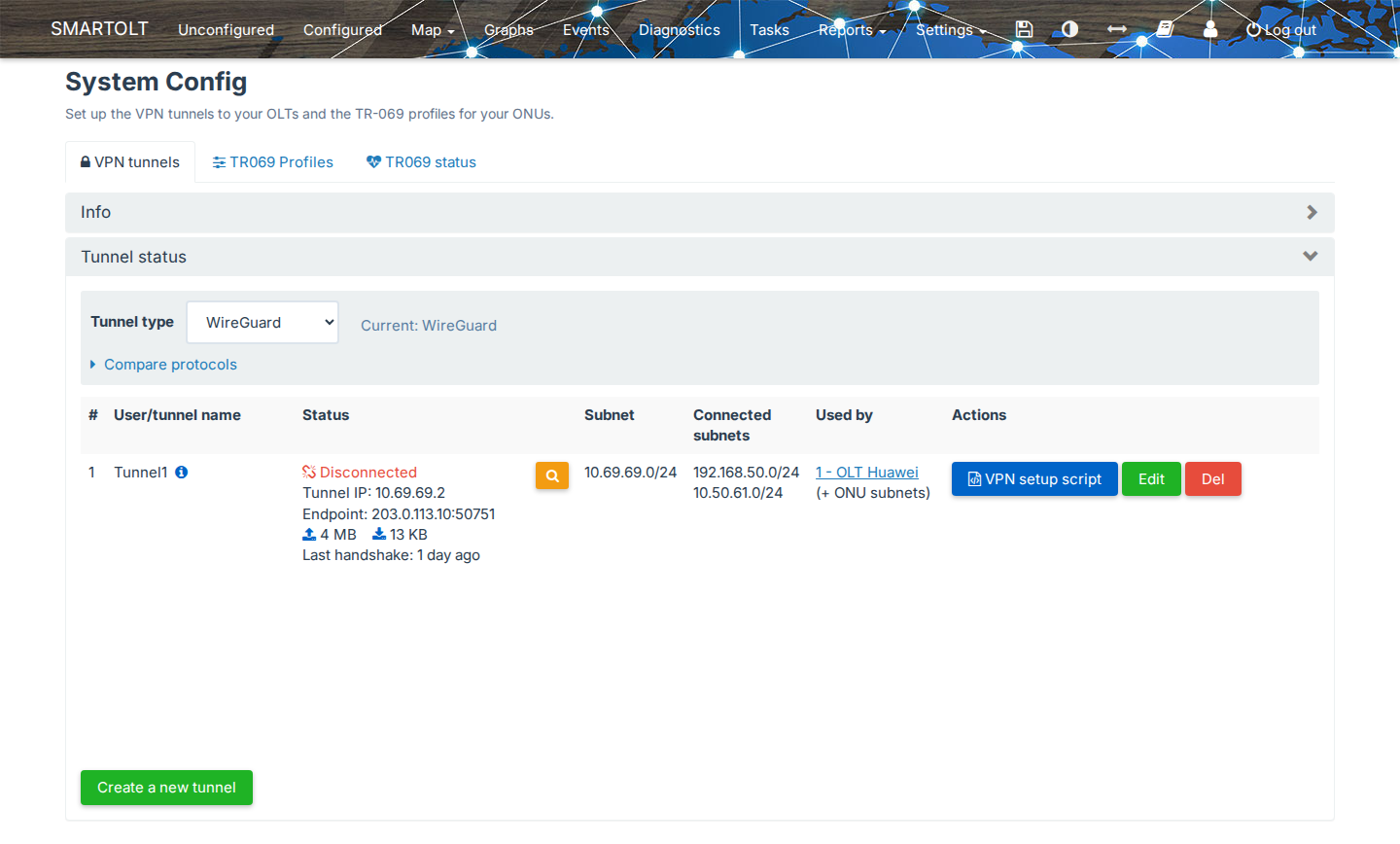Viewport: 1400px width, 844px height.
Task: Click the SMARTOLT brand logo
Action: [99, 29]
